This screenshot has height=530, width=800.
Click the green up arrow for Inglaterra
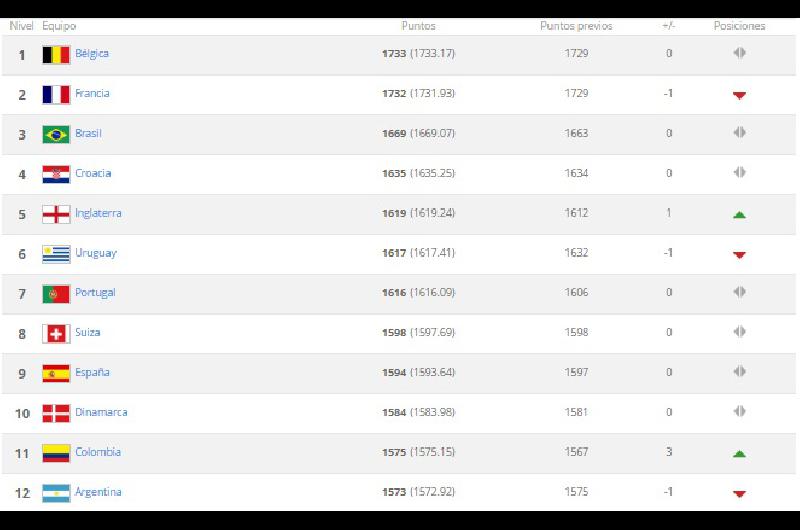pyautogui.click(x=739, y=214)
